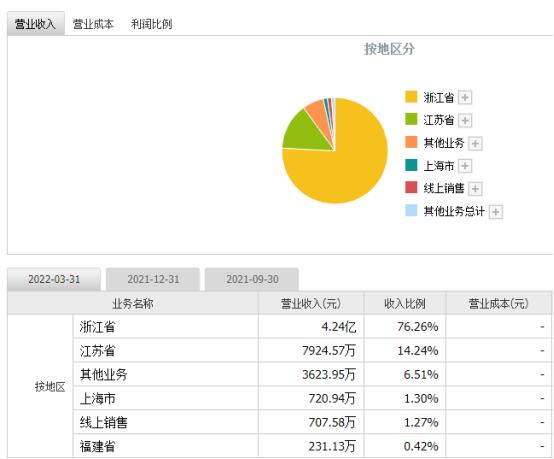The height and width of the screenshot is (459, 554).
Task: Click the green 江苏省 legend swatch
Action: pos(411,119)
